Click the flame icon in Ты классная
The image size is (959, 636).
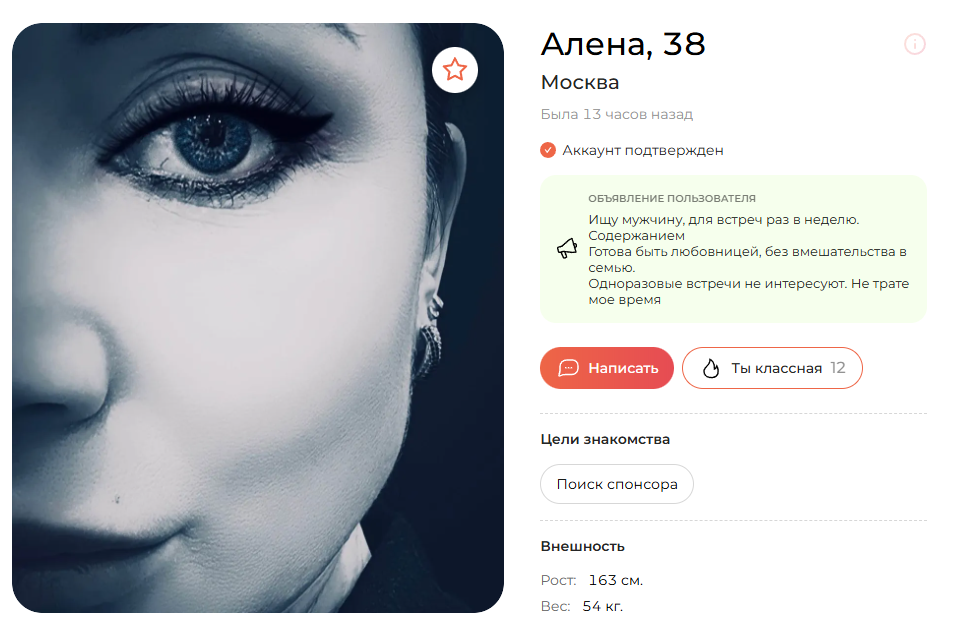pyautogui.click(x=711, y=368)
